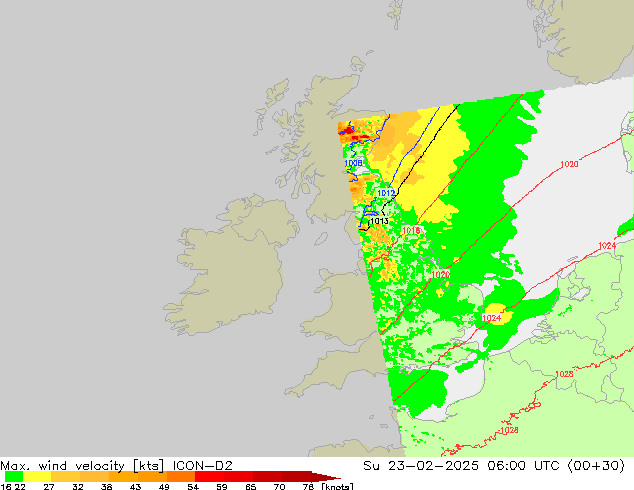Image resolution: width=634 pixels, height=490 pixels.
Task: Click the green 16–22 knots legend swatch
Action: point(14,477)
